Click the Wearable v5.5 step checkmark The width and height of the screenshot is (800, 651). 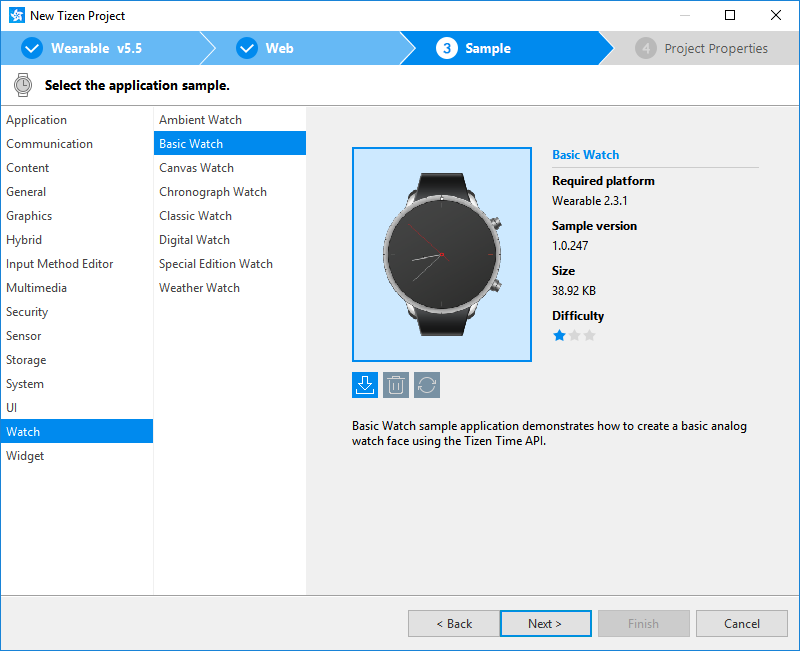coord(32,48)
